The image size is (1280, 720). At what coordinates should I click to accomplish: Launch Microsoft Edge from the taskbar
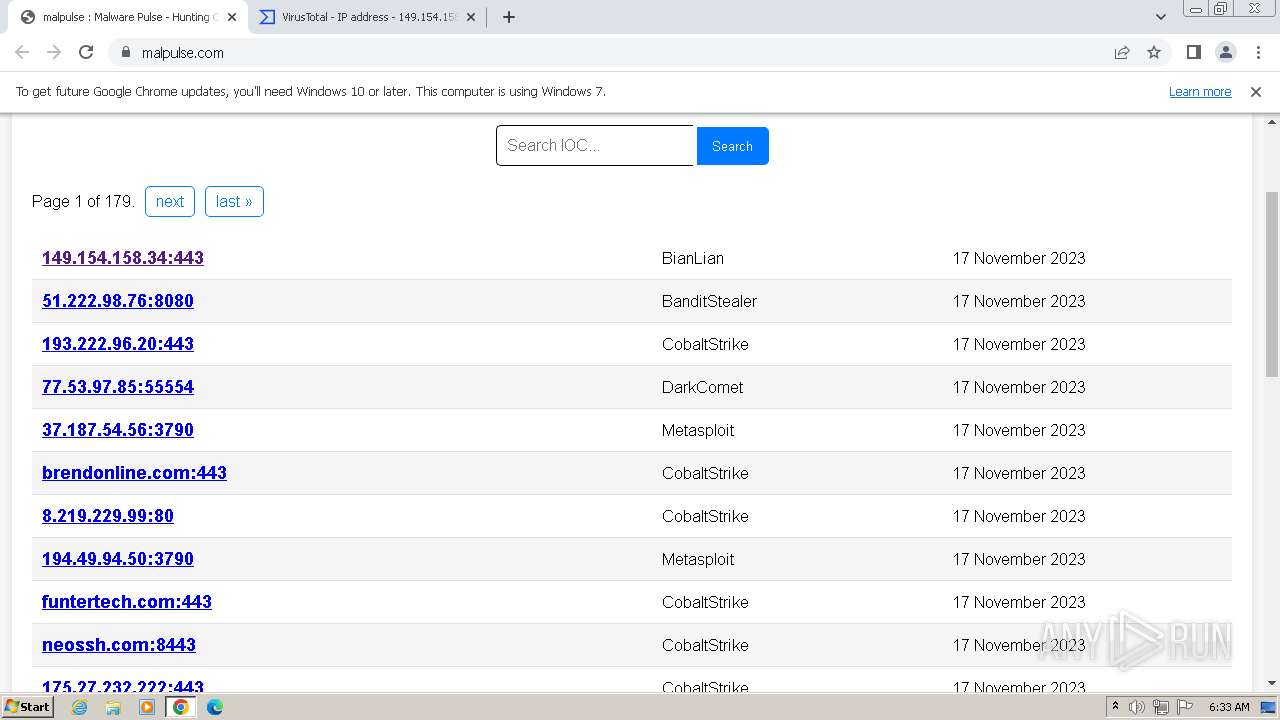215,707
